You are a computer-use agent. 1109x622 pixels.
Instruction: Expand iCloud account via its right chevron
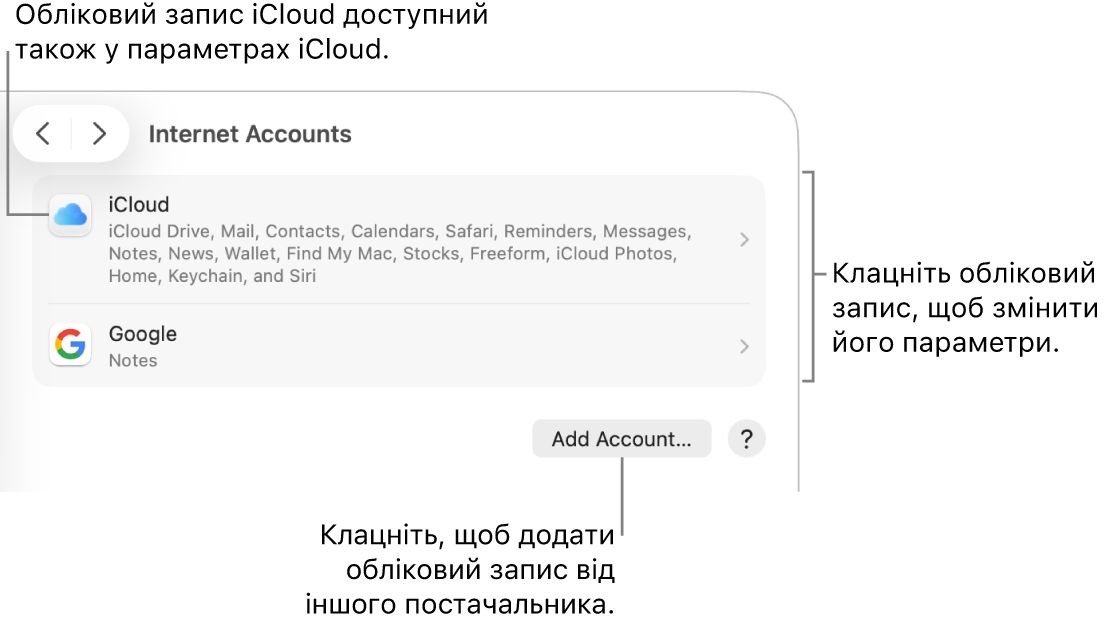click(744, 240)
